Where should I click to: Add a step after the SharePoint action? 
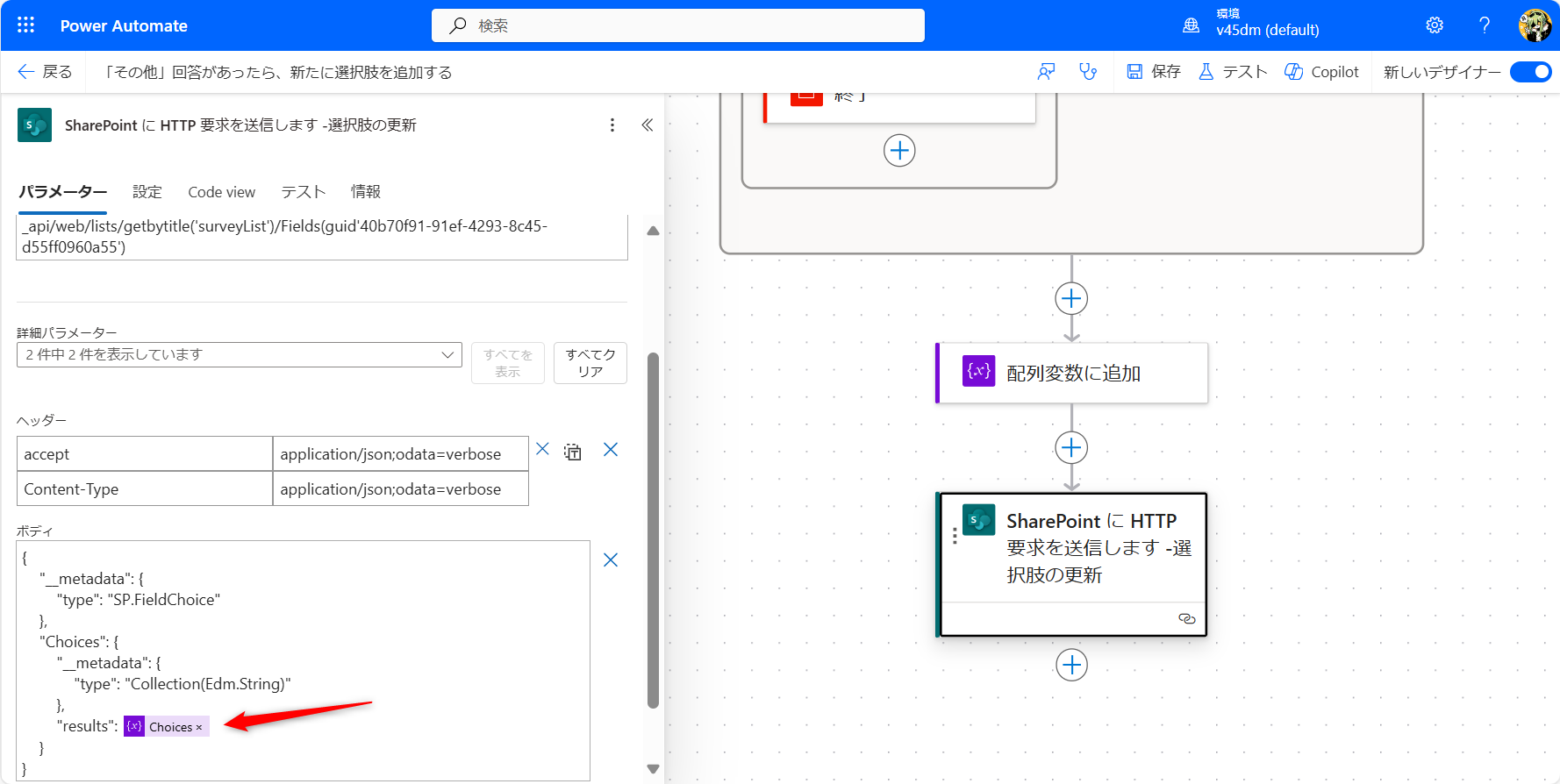pos(1071,666)
